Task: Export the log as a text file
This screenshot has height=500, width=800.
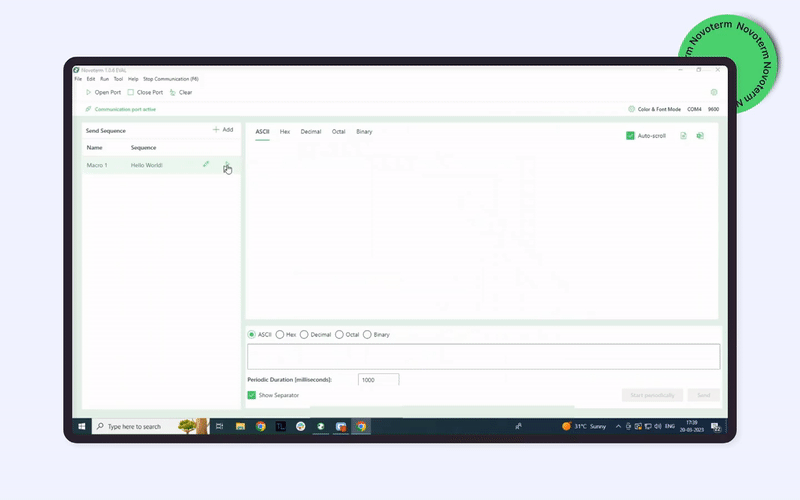Action: coord(684,135)
